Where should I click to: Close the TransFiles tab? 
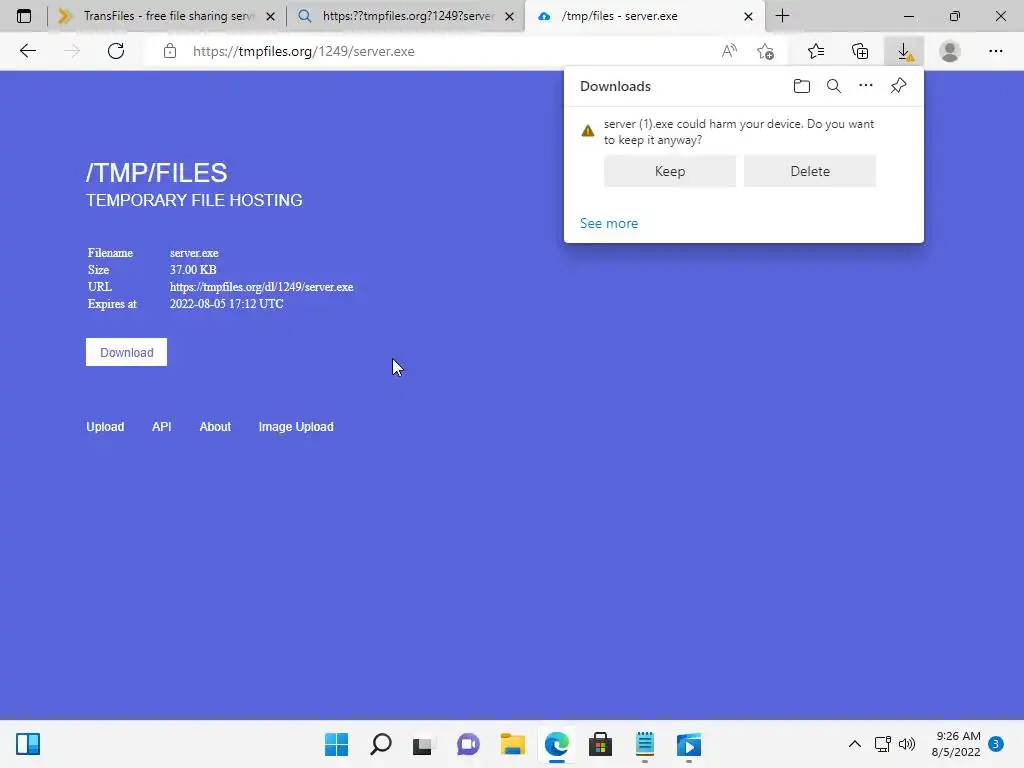(x=270, y=16)
